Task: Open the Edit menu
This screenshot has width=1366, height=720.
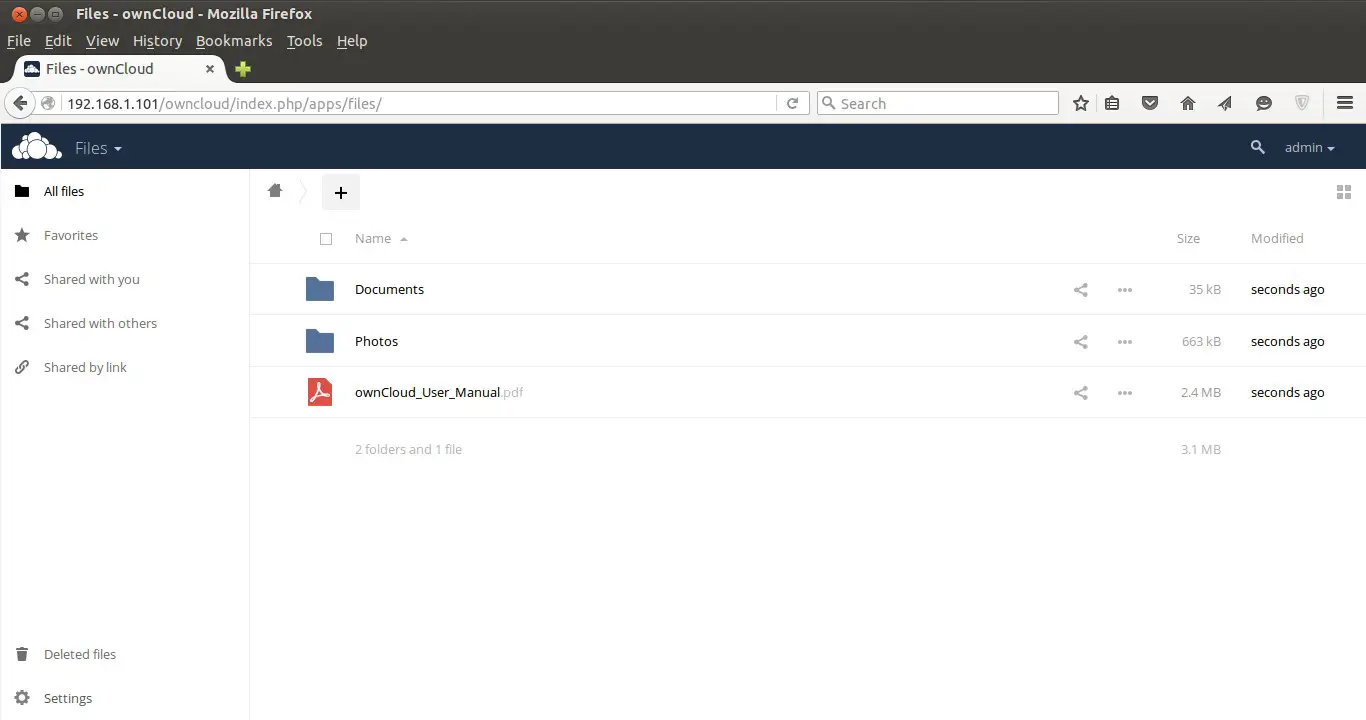Action: (58, 41)
